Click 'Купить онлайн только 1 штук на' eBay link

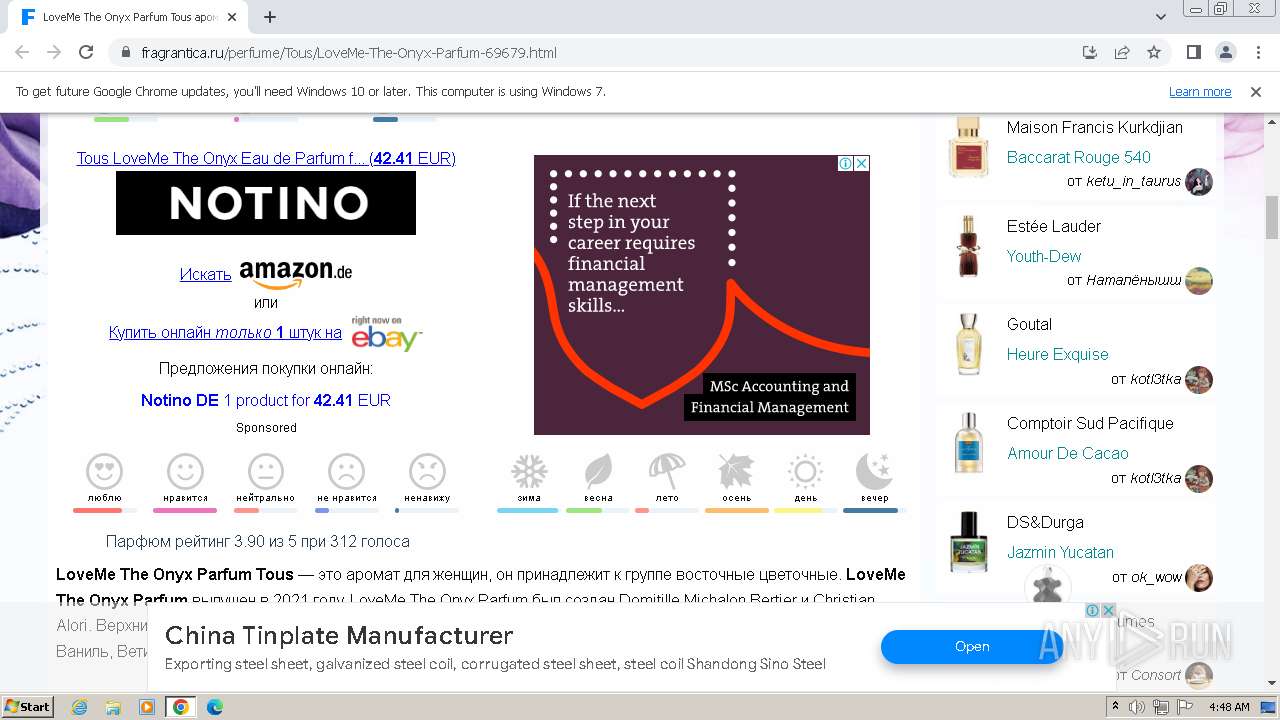(x=225, y=332)
